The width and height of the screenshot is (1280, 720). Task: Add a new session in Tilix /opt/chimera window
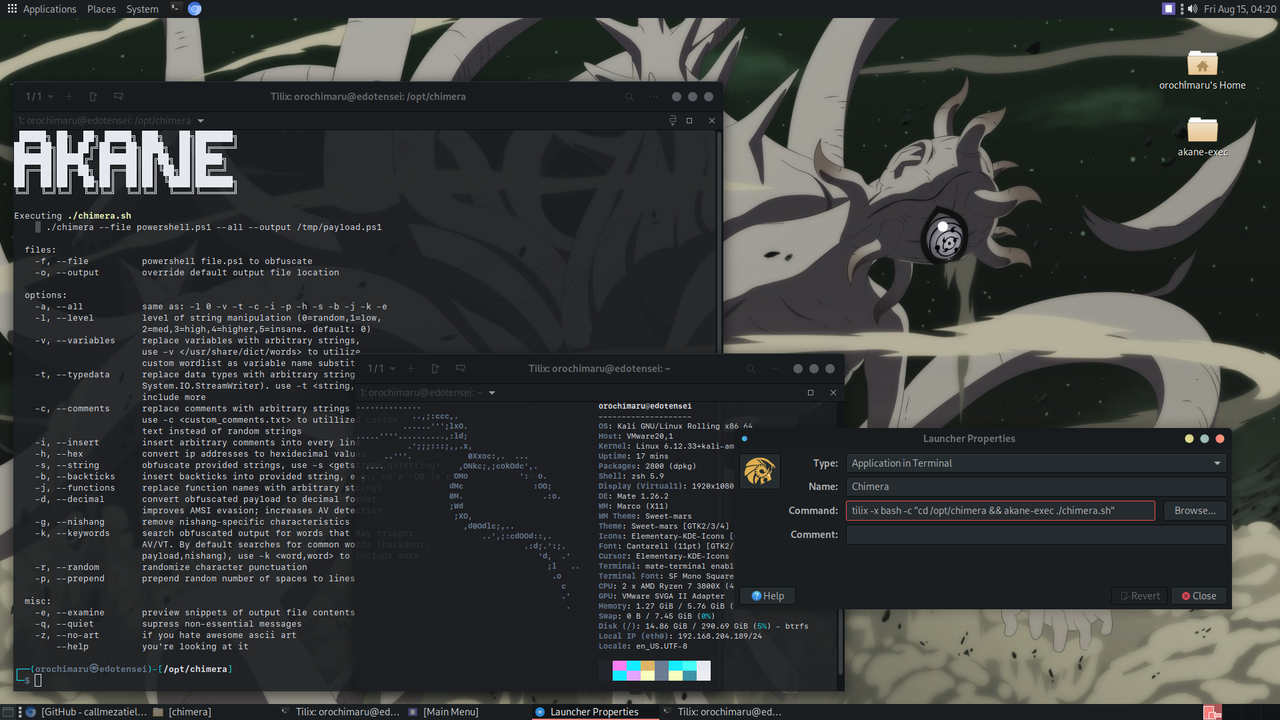69,97
